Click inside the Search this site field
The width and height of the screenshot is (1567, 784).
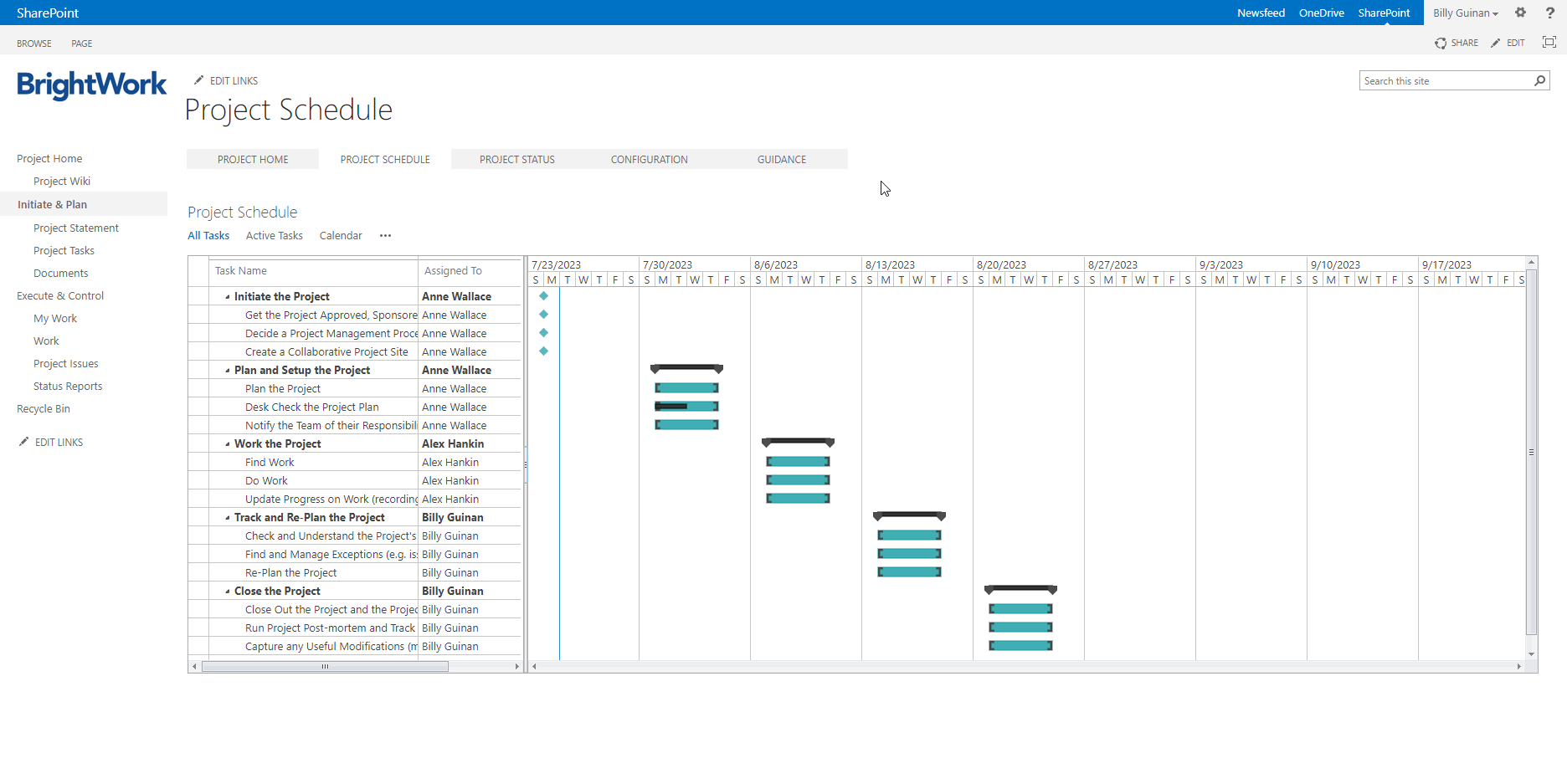pyautogui.click(x=1440, y=80)
